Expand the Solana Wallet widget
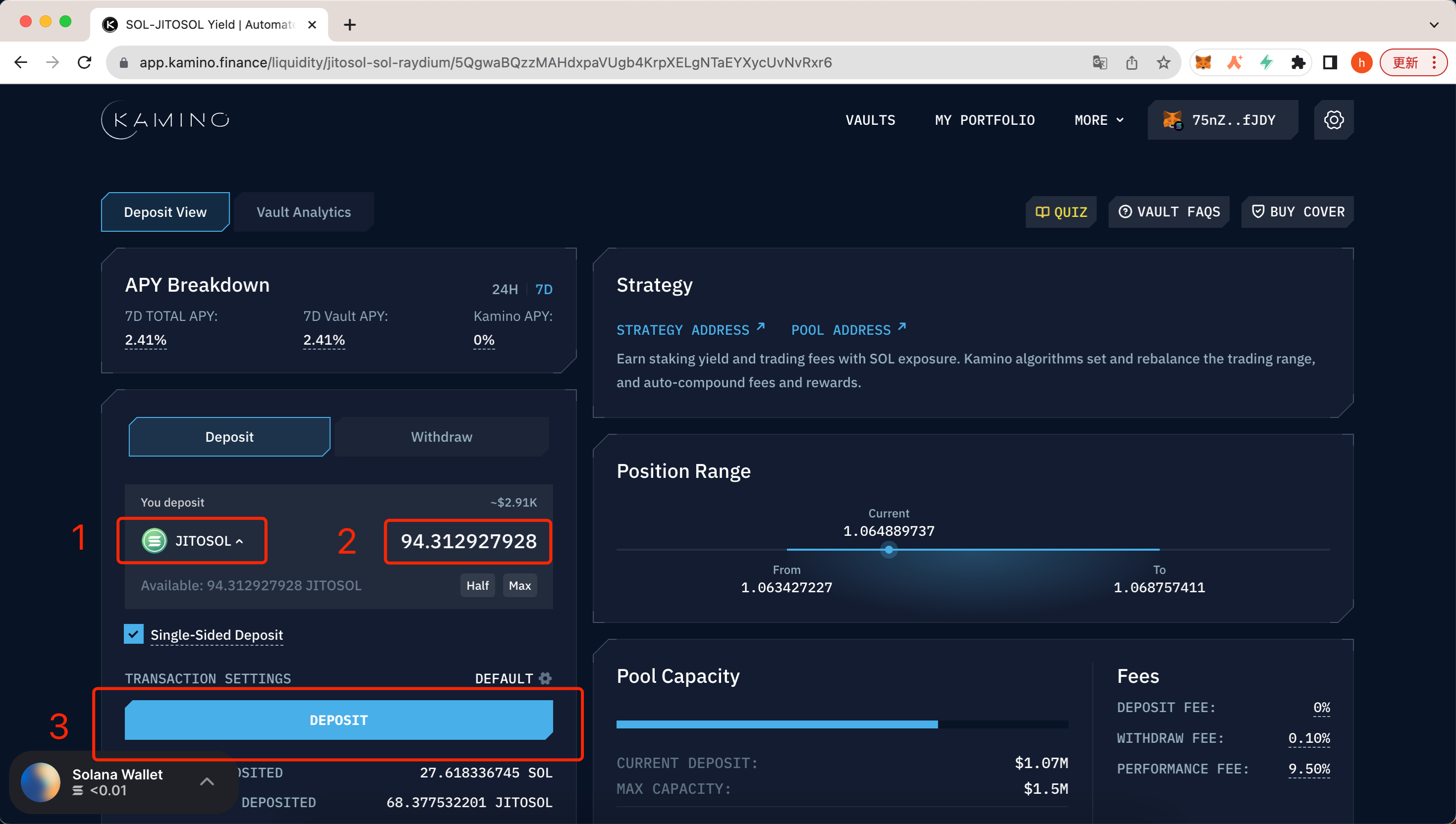 click(207, 781)
